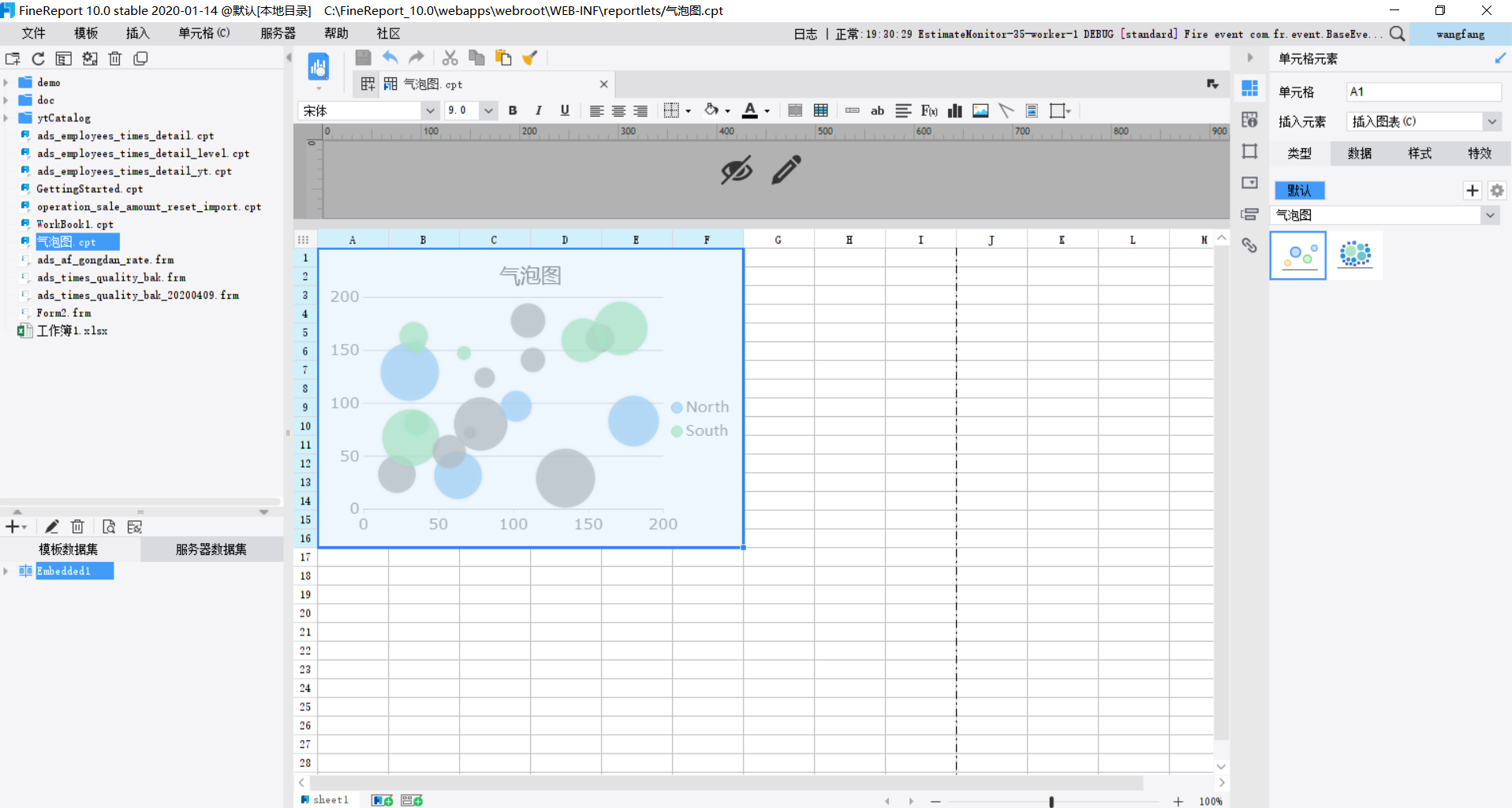The width and height of the screenshot is (1512, 808).
Task: Toggle italic formatting
Action: 539,111
